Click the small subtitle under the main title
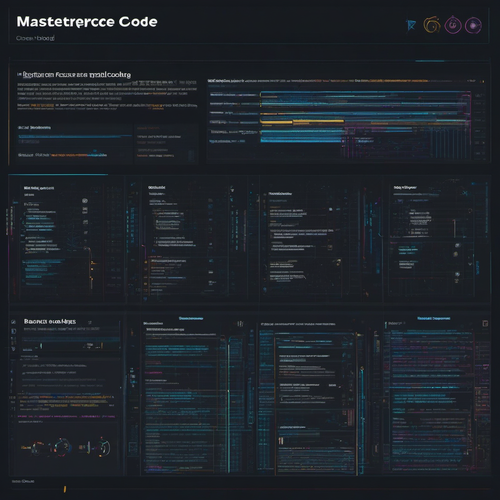500x500 pixels. [35, 38]
